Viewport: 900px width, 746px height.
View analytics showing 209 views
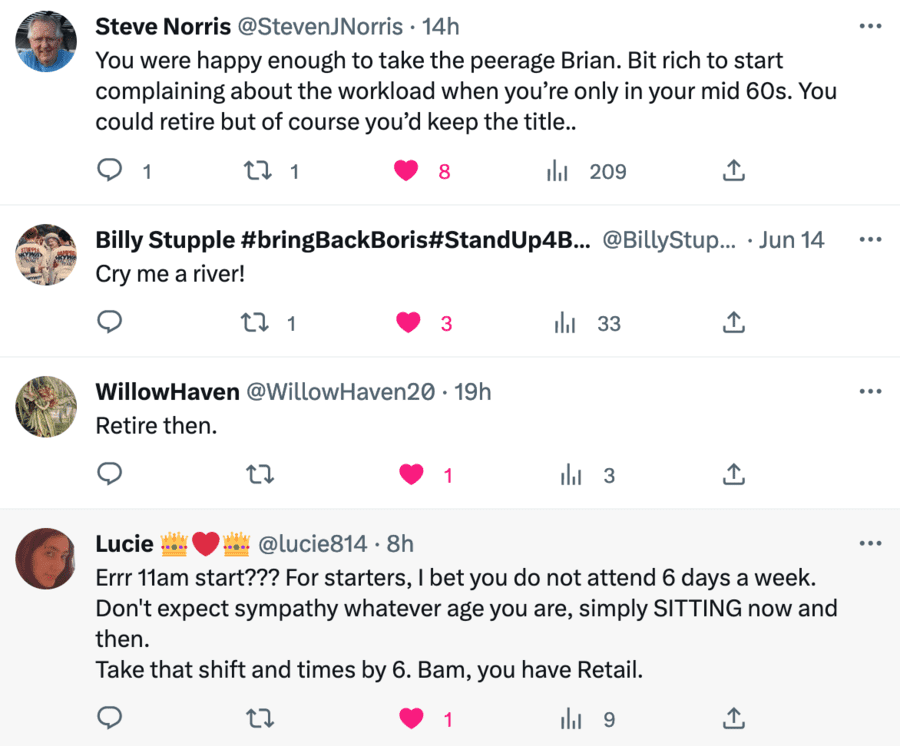pyautogui.click(x=558, y=171)
